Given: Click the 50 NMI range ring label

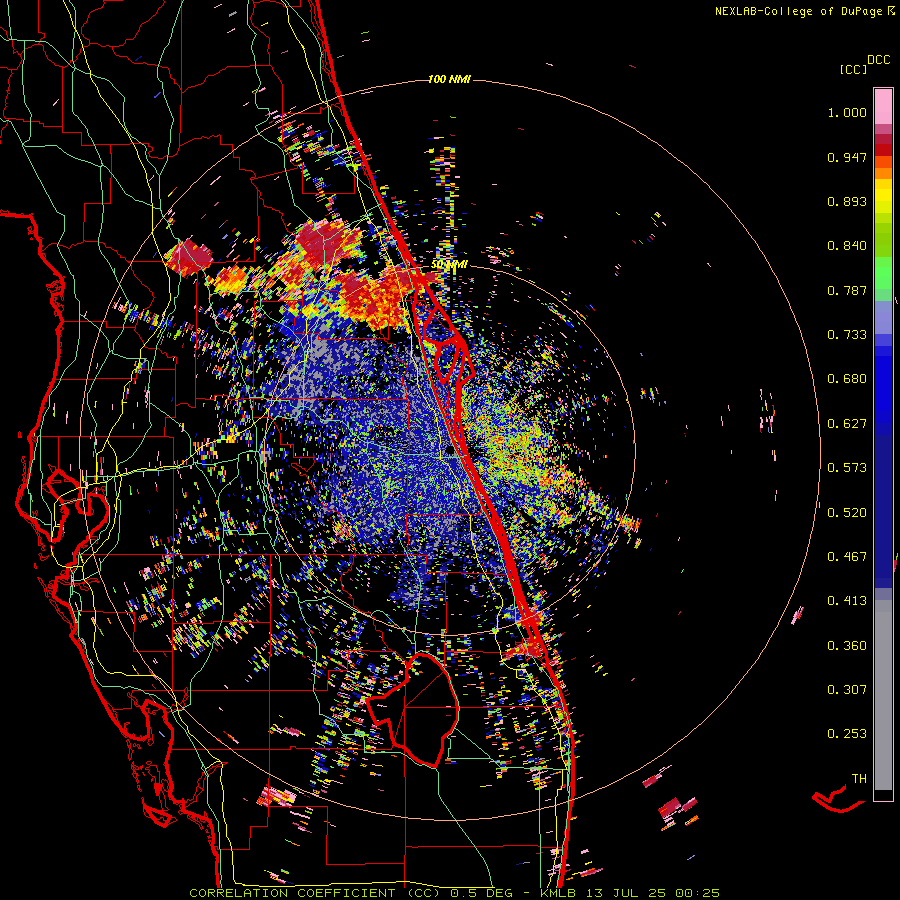Looking at the screenshot, I should click(449, 265).
